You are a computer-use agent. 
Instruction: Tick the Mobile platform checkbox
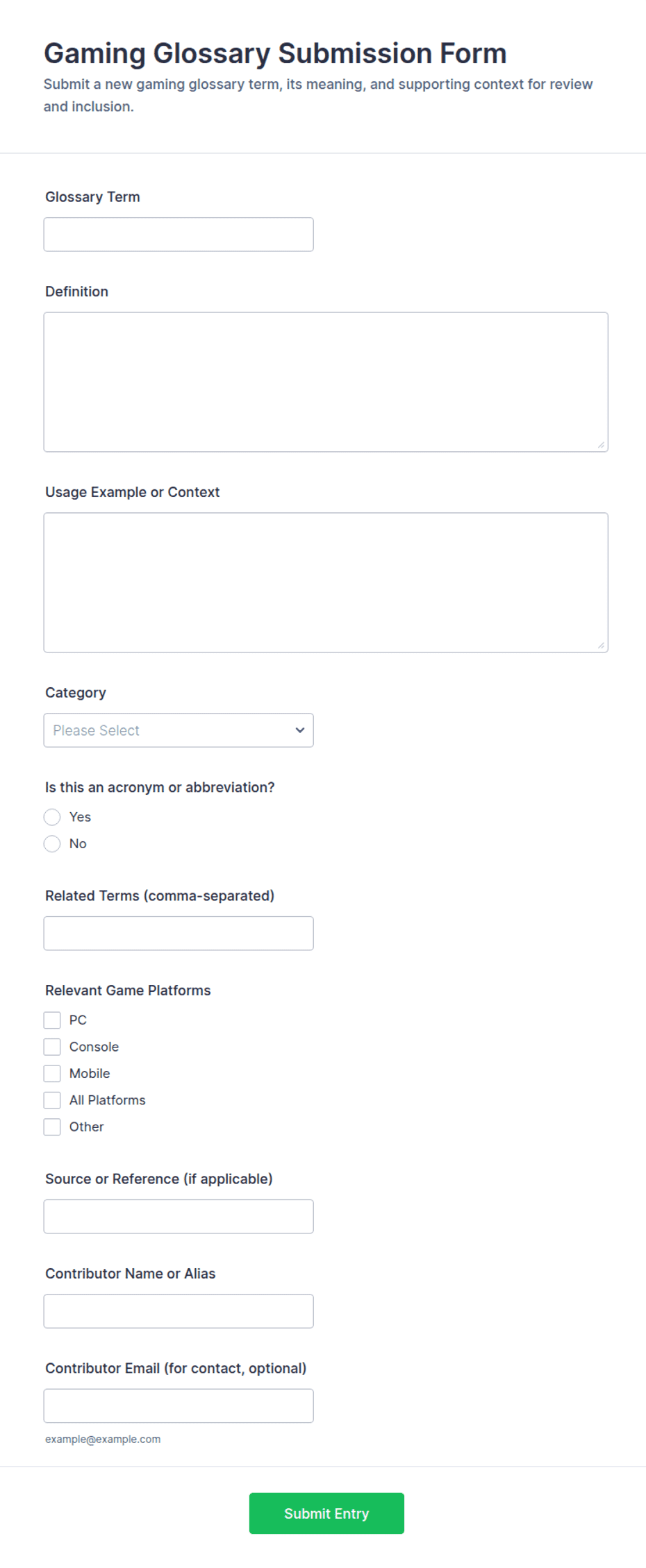(x=52, y=1074)
